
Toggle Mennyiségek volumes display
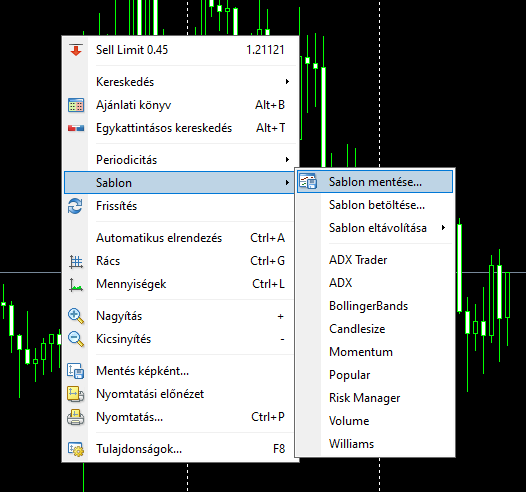click(181, 284)
